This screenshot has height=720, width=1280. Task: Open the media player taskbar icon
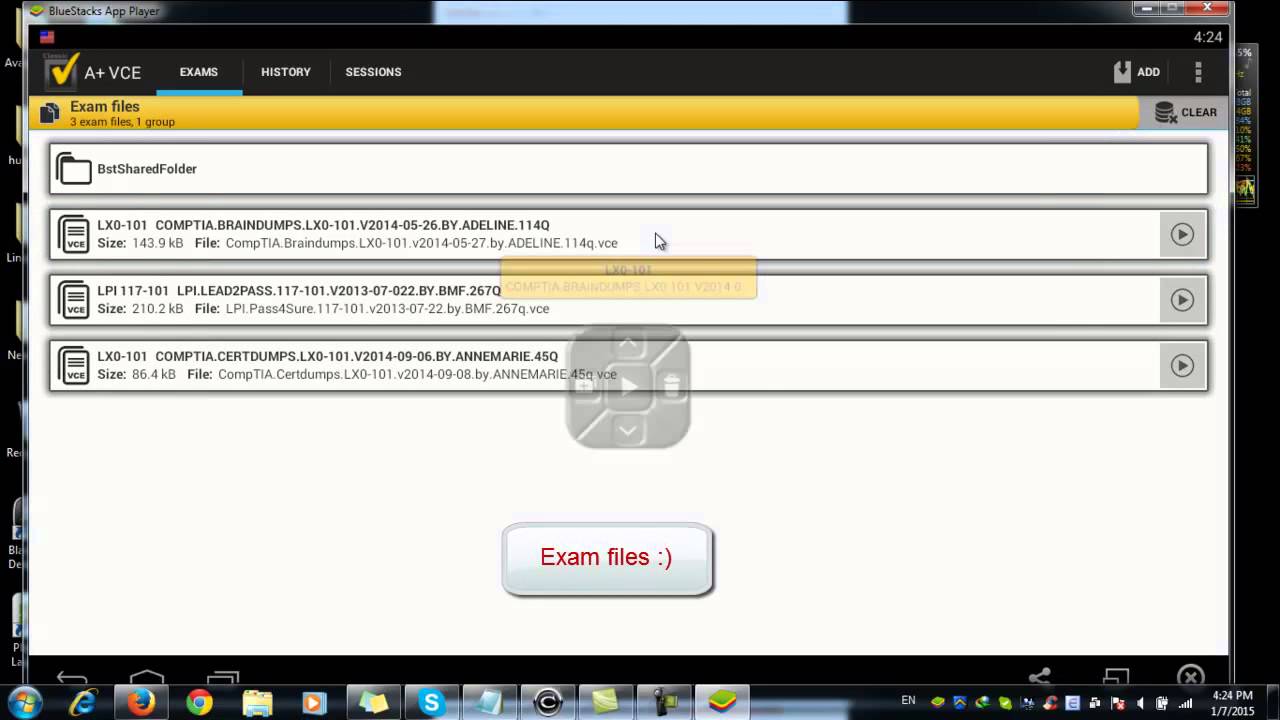pos(314,703)
